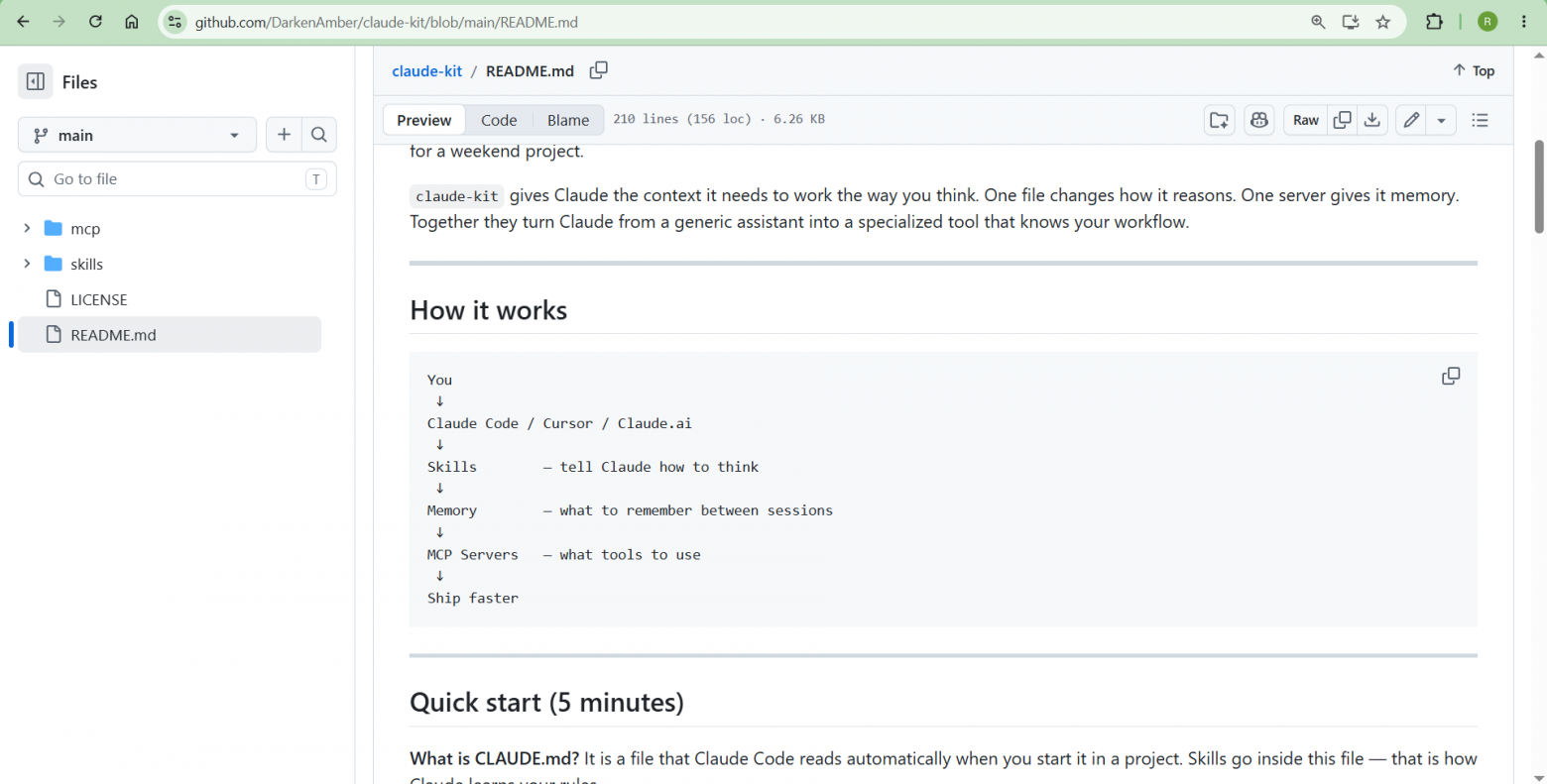1547x784 pixels.
Task: Open the browser home page
Action: pos(132,22)
